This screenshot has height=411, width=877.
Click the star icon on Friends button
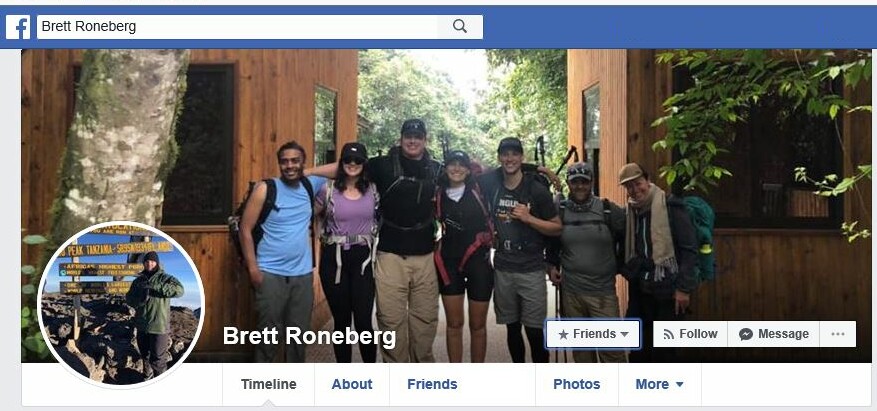click(x=563, y=334)
